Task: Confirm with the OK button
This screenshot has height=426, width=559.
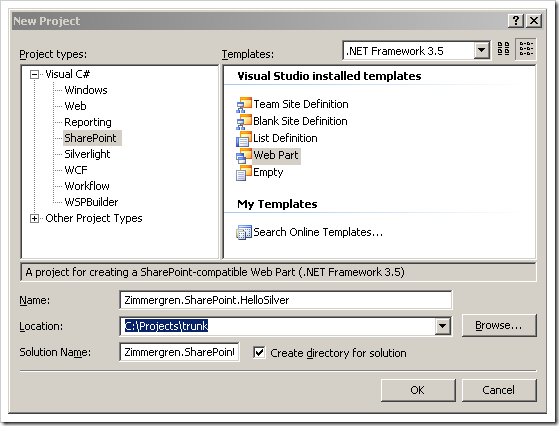Action: [418, 390]
